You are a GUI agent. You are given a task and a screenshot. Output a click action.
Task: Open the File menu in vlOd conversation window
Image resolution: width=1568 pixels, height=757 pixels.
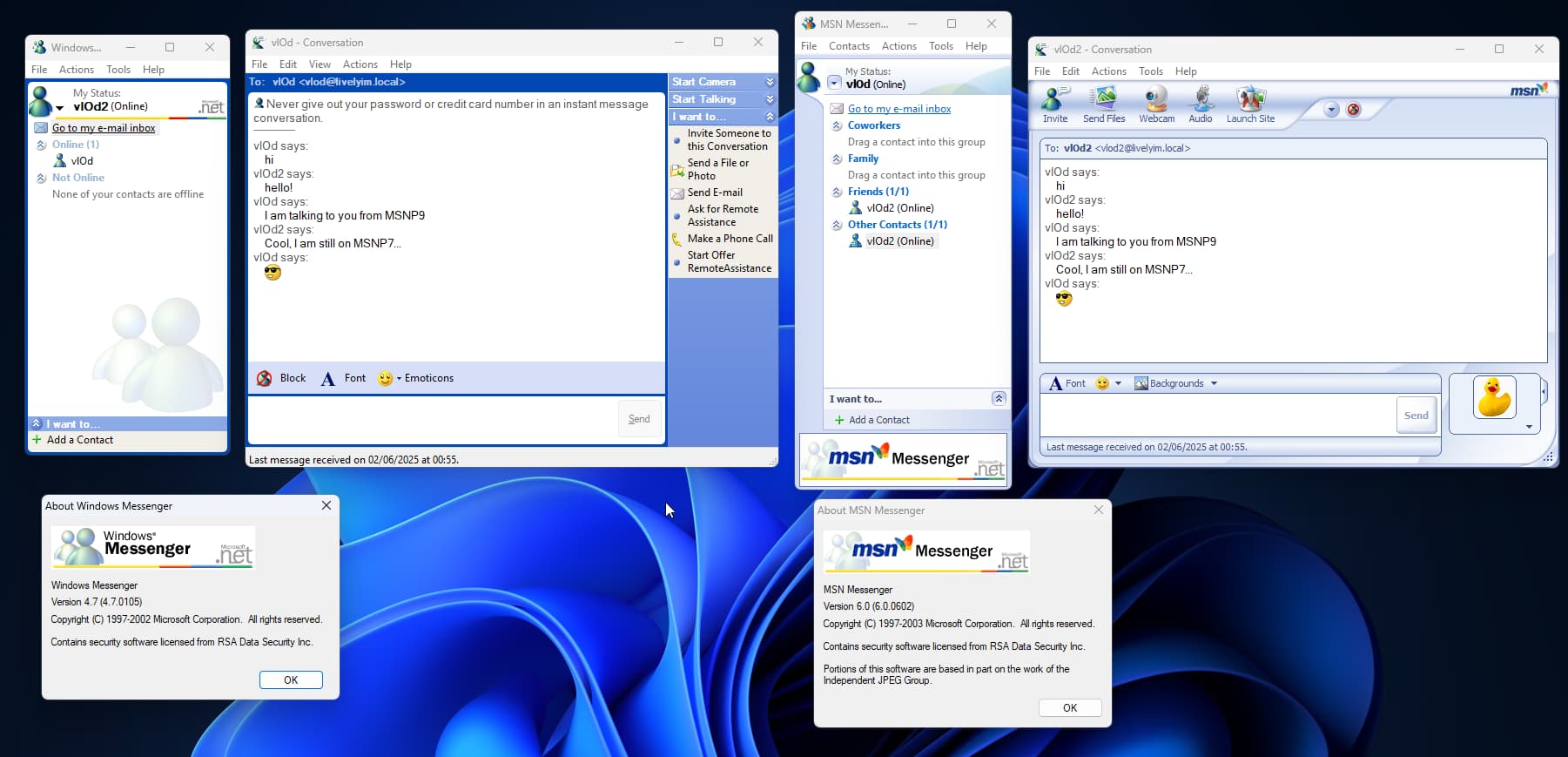(x=259, y=64)
